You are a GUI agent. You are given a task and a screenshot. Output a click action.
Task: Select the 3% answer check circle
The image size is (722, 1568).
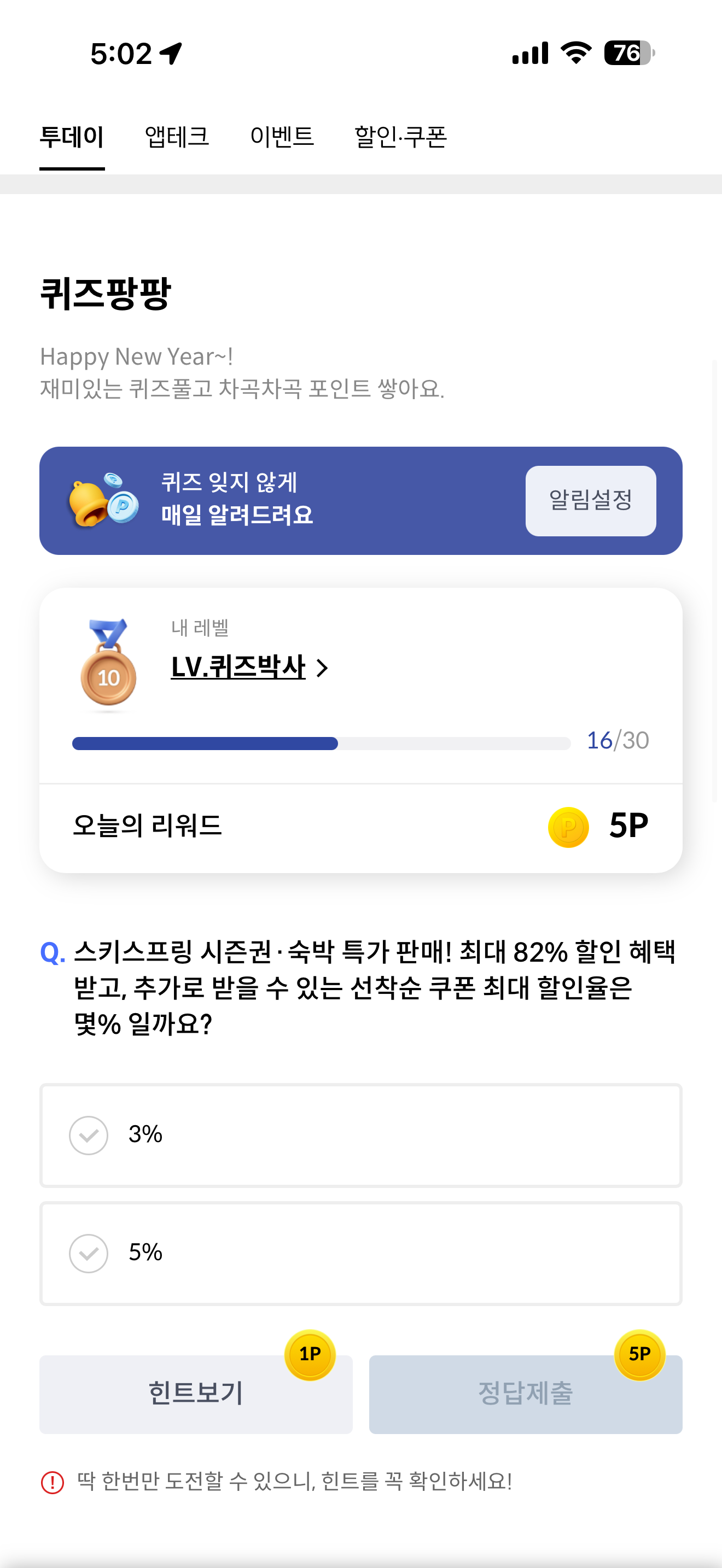click(x=88, y=1135)
